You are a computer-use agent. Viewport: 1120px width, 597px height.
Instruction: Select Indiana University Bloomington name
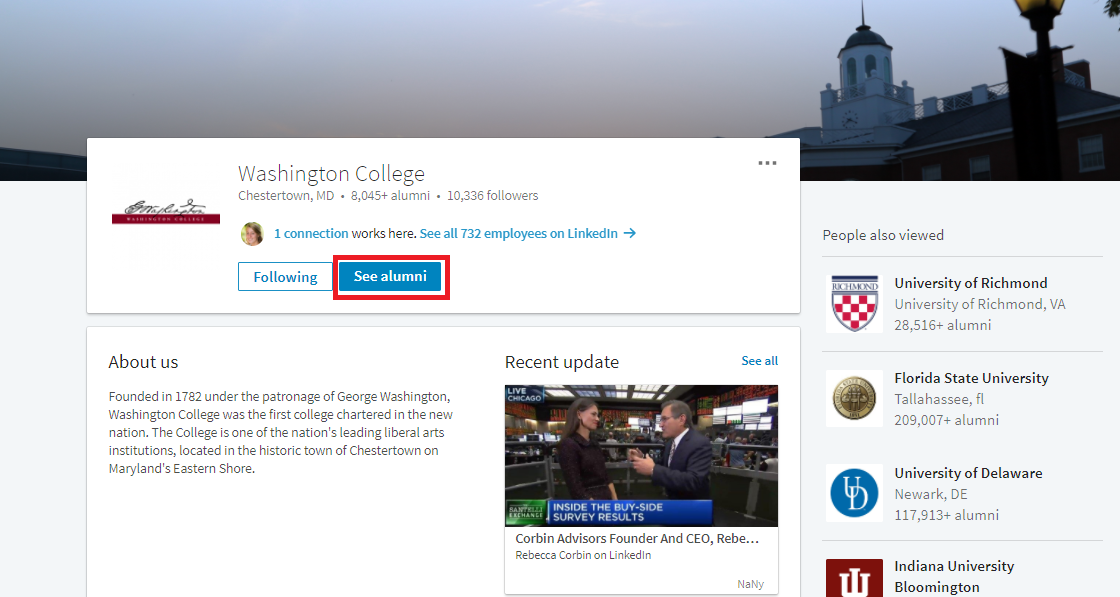pos(954,576)
